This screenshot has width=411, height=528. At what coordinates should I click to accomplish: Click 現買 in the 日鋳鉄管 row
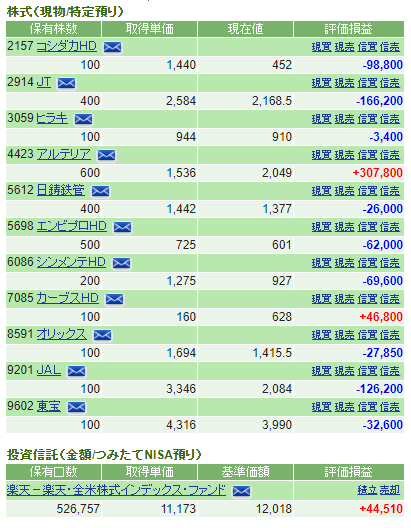[x=321, y=191]
